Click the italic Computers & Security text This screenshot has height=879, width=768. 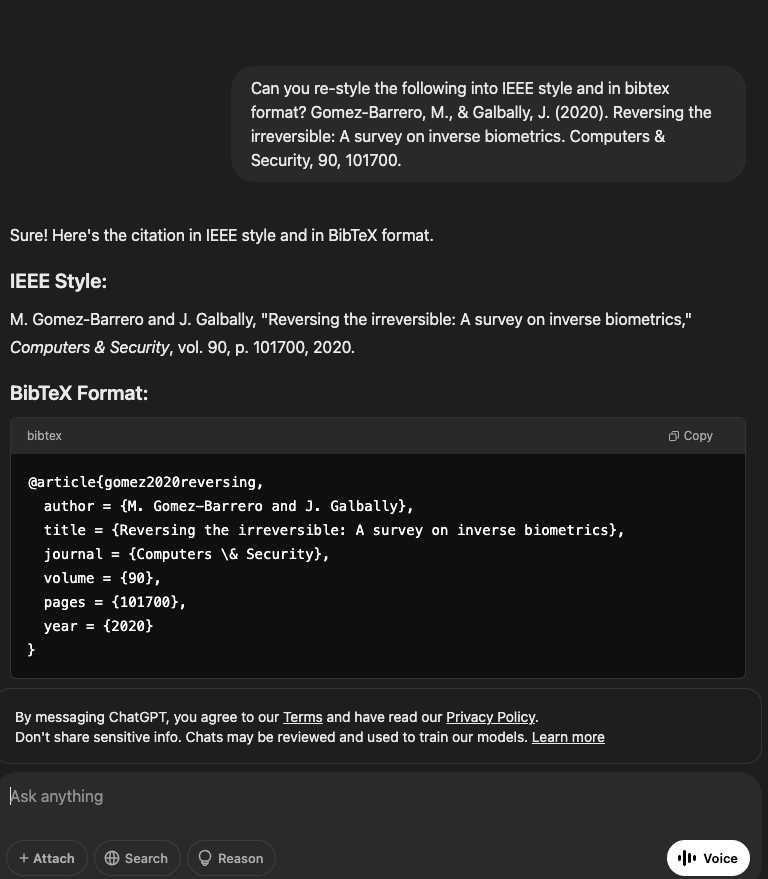[x=90, y=347]
